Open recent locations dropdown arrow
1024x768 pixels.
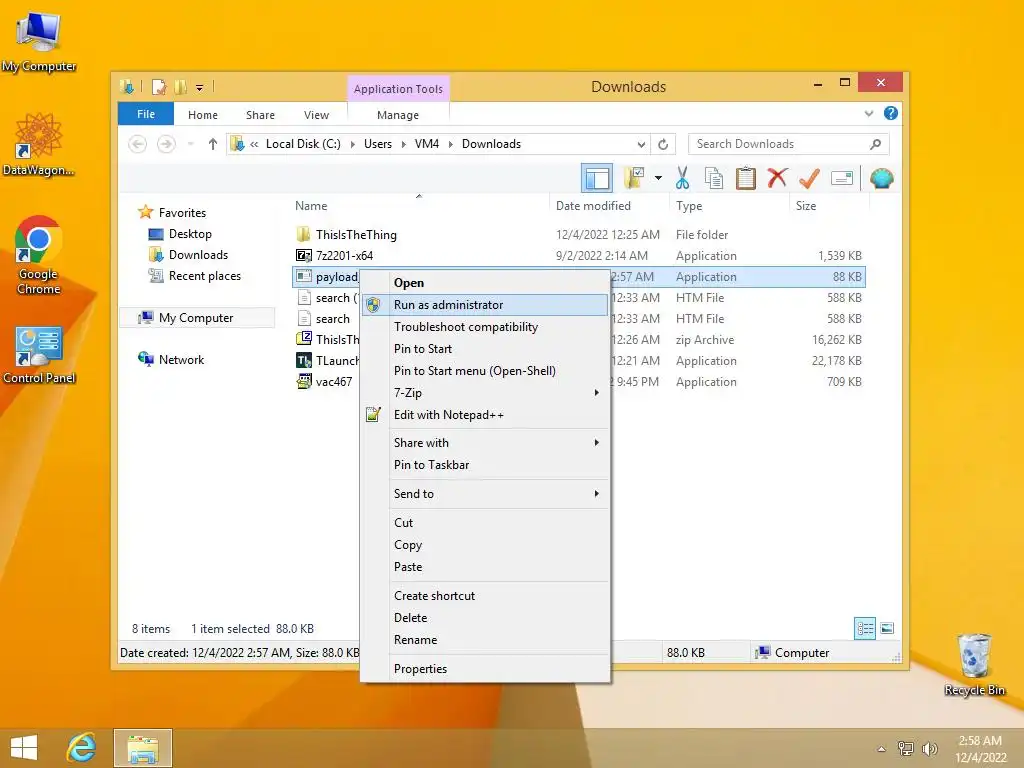[x=191, y=144]
